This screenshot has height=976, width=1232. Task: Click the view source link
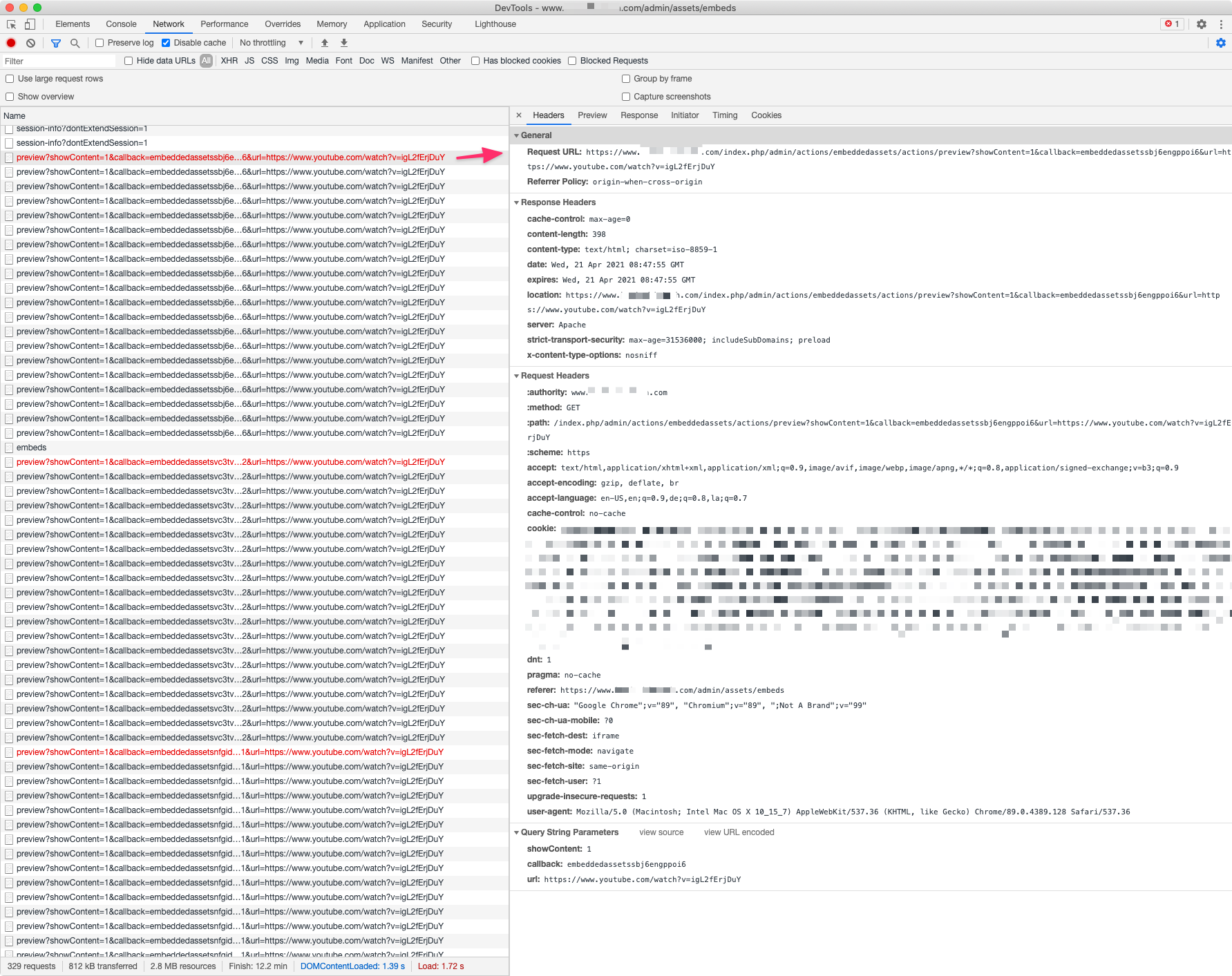661,832
